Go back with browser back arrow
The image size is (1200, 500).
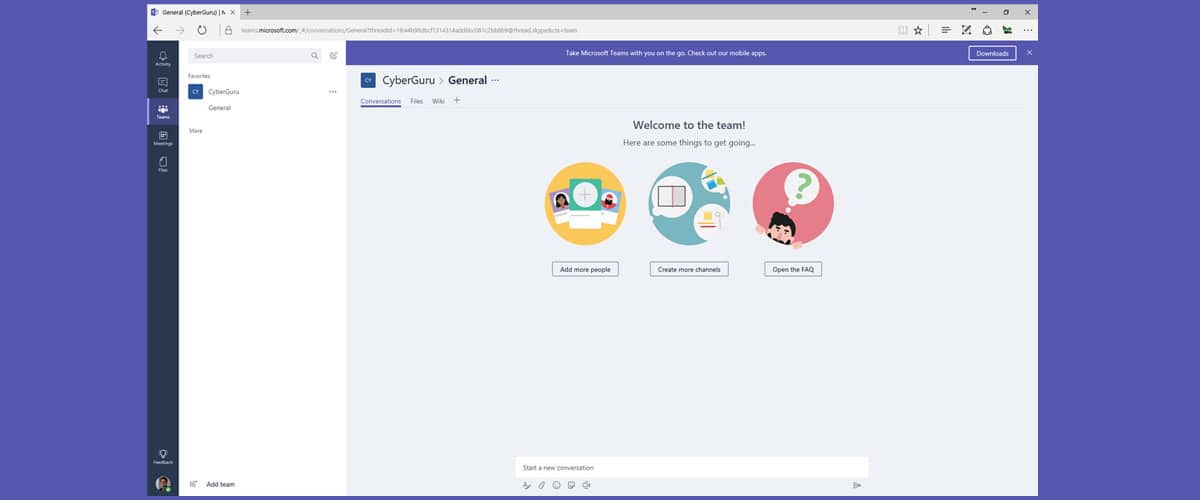(158, 30)
